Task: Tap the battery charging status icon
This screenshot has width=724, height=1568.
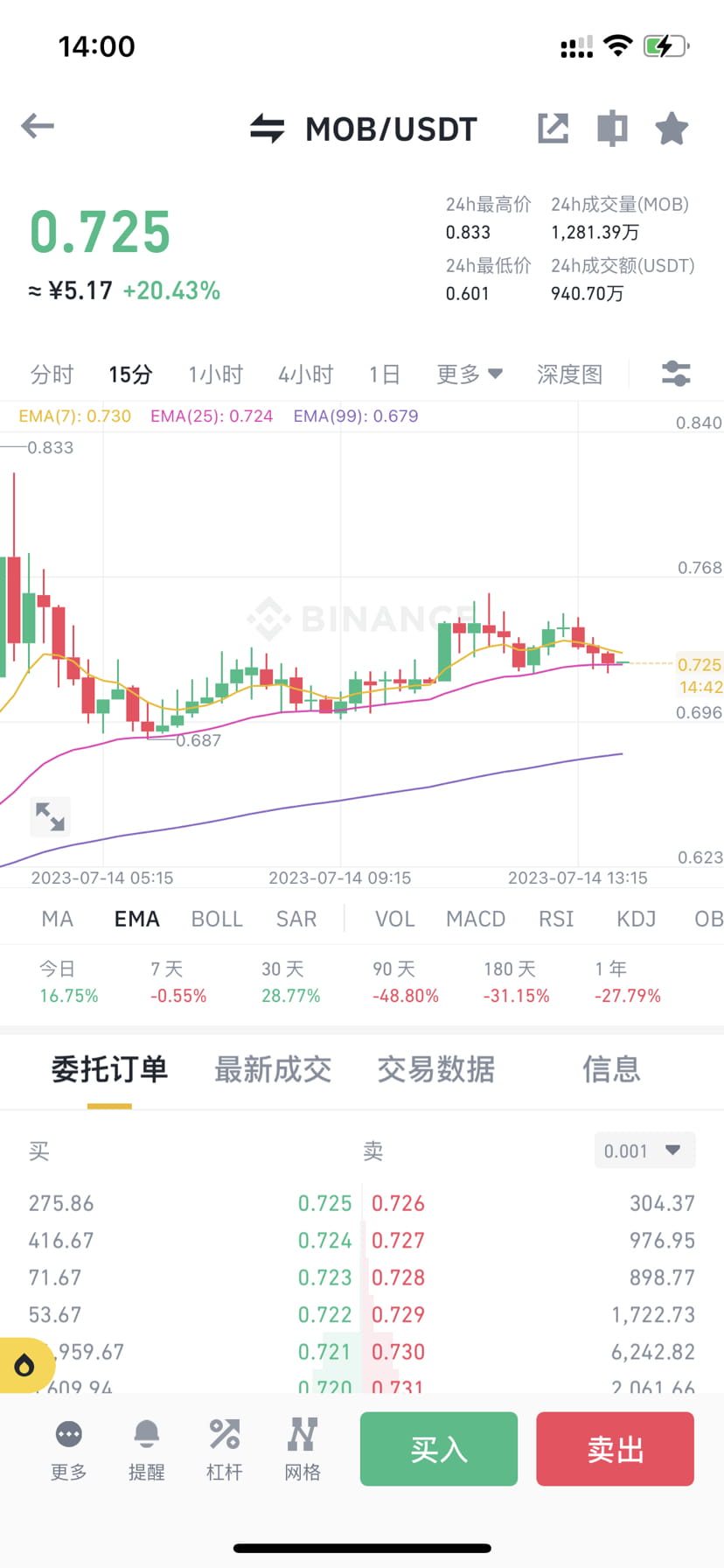Action: [666, 46]
